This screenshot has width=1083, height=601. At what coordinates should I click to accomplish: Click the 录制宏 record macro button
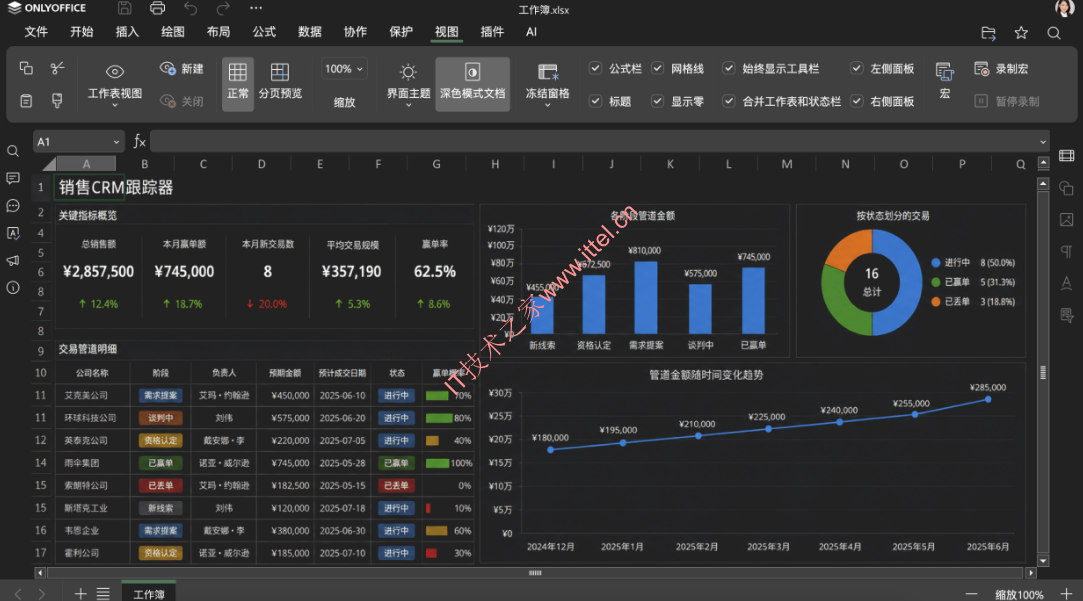click(x=1001, y=68)
